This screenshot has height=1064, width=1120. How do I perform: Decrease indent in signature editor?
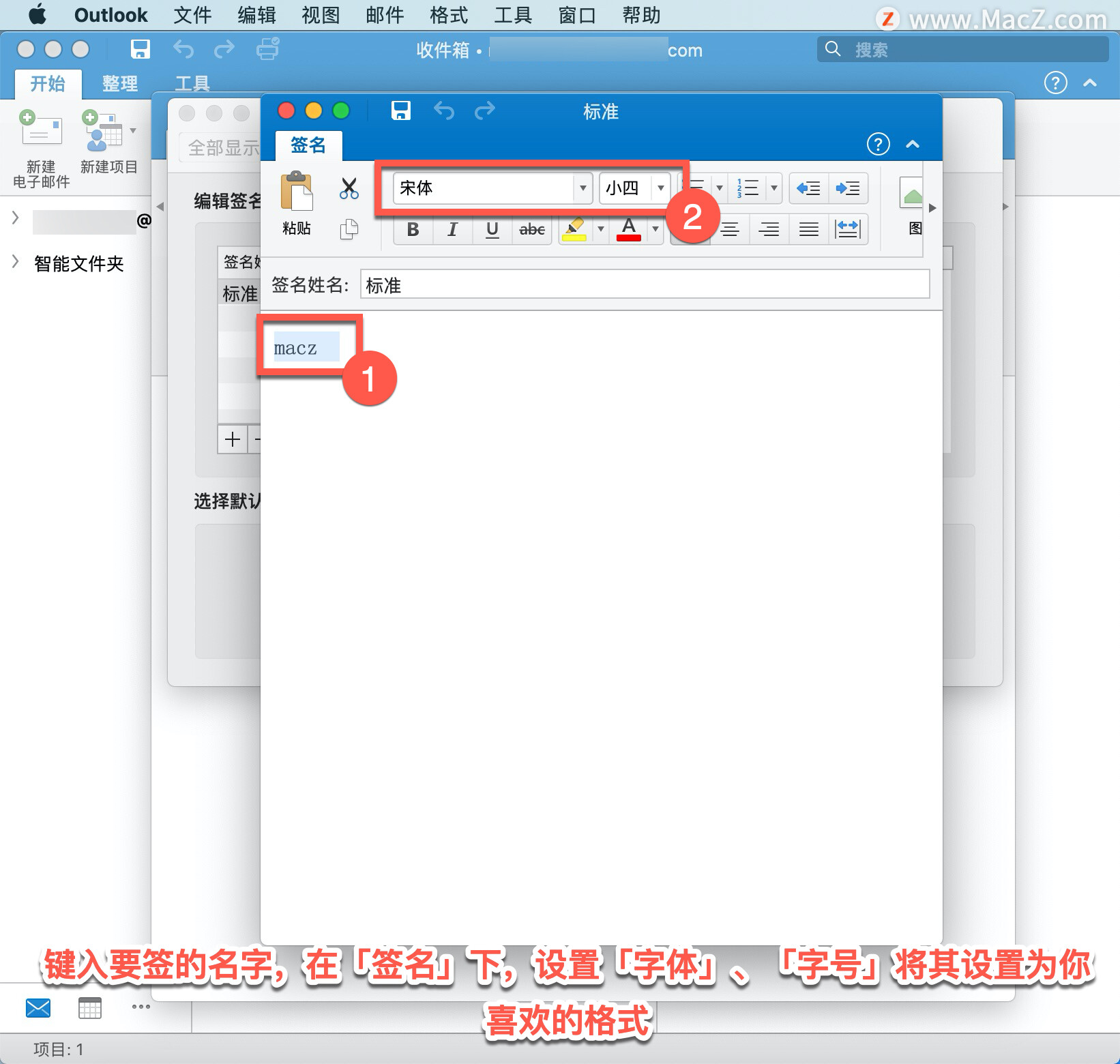tap(809, 188)
